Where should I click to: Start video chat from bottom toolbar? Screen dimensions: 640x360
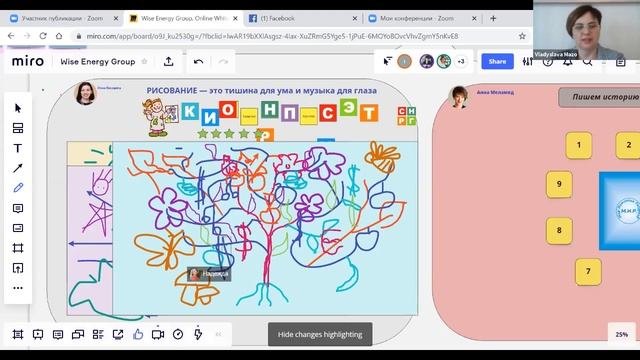[x=158, y=334]
